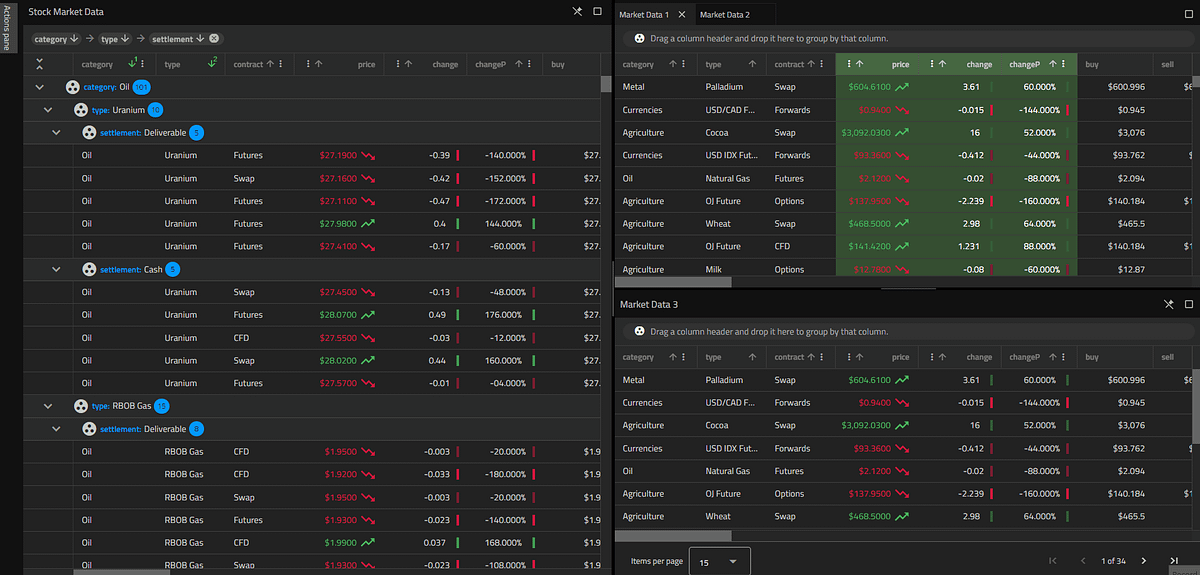1200x575 pixels.
Task: Open contract column menu in Stock Market Data
Action: pyautogui.click(x=281, y=64)
